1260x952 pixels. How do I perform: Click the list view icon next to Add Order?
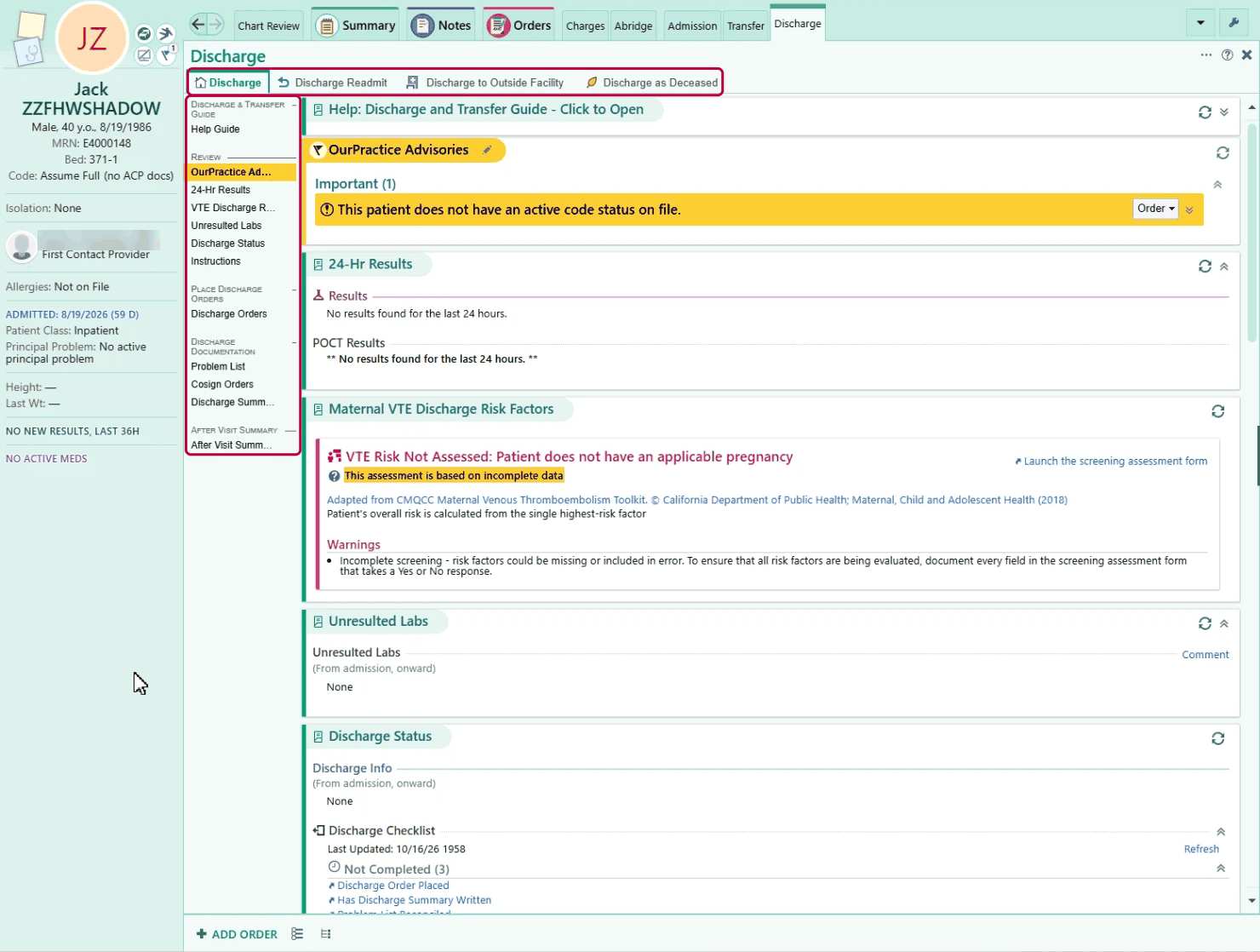pyautogui.click(x=297, y=934)
